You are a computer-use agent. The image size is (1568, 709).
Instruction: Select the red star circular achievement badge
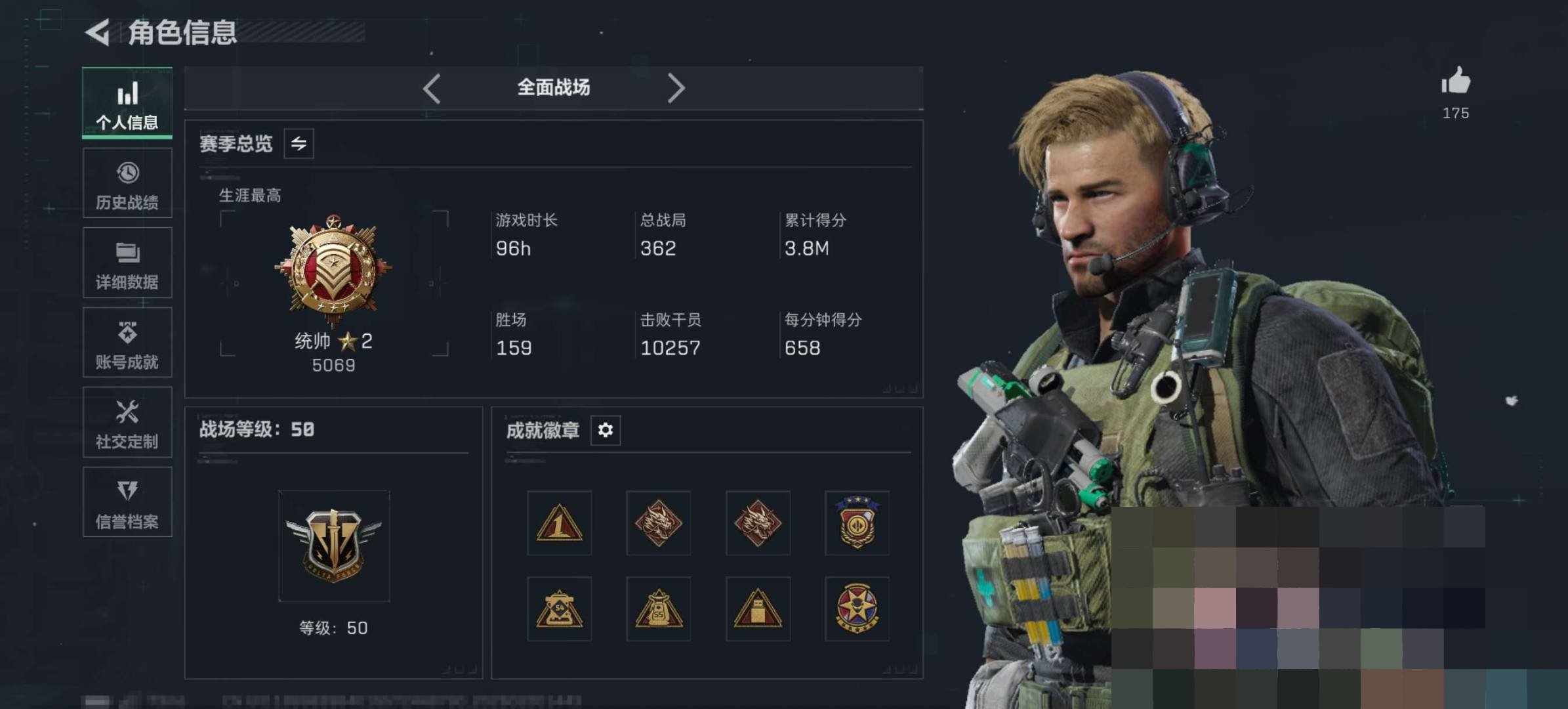pyautogui.click(x=857, y=609)
